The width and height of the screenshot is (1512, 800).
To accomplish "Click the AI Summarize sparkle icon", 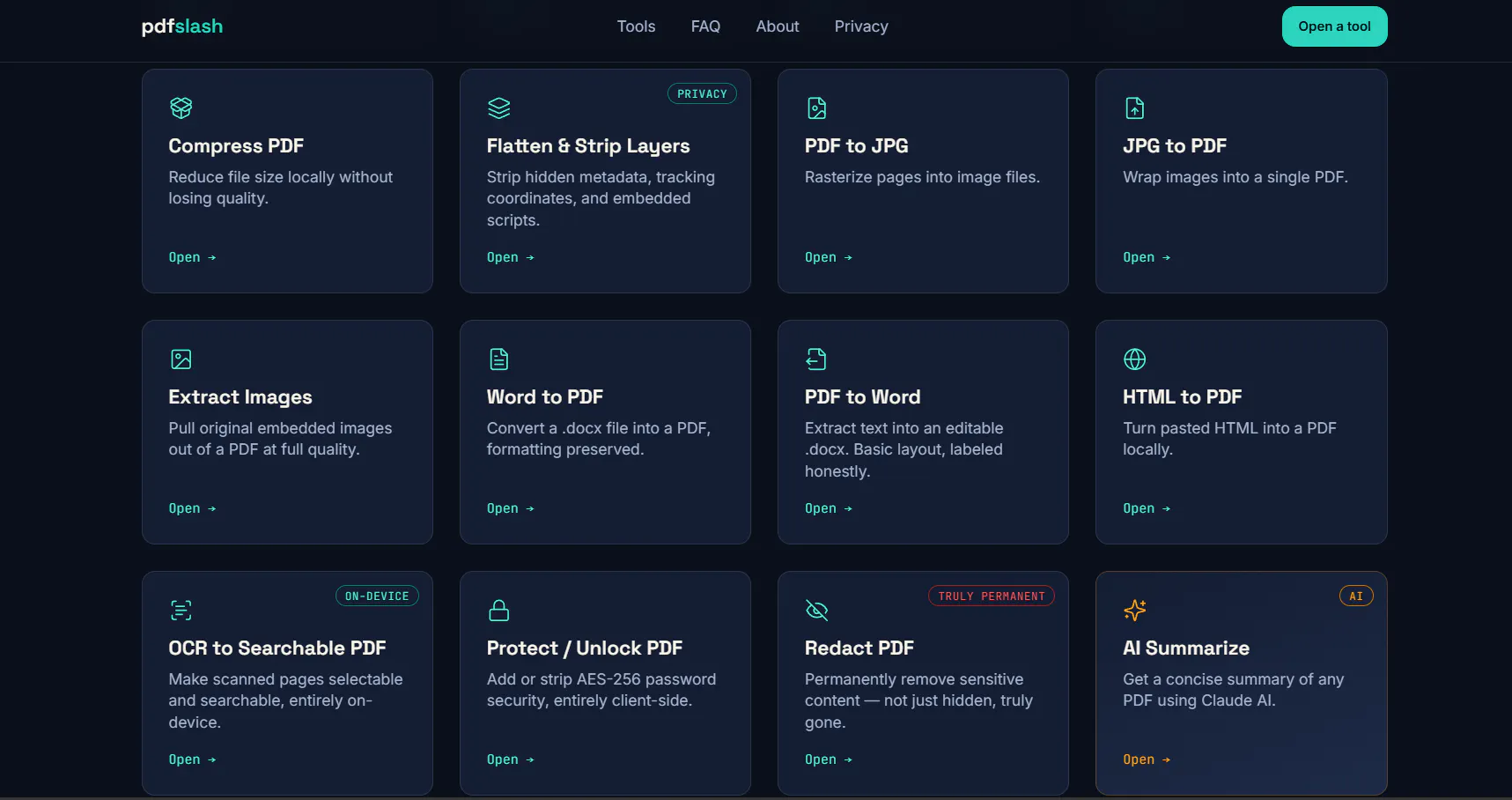I will [1134, 611].
